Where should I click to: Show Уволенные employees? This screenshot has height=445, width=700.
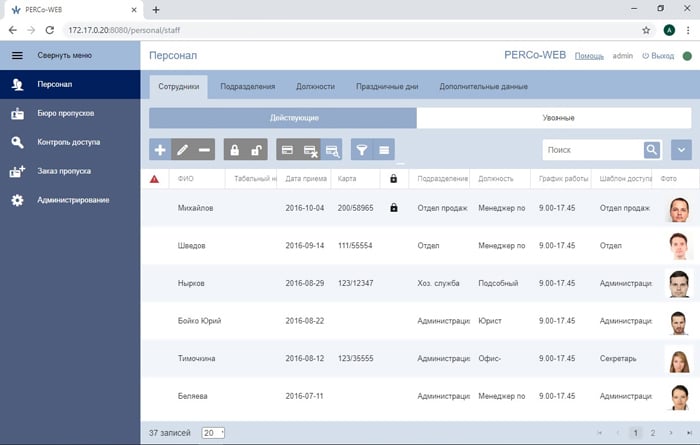554,118
